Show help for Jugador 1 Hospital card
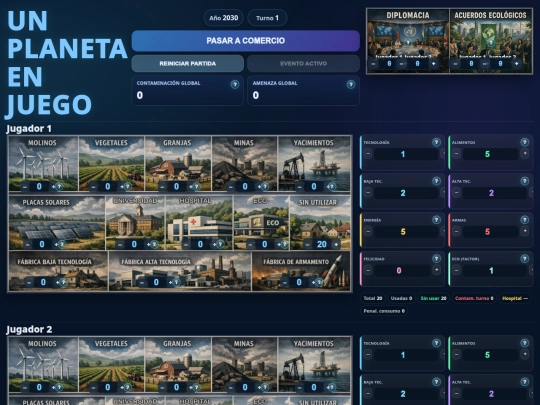Screen dimensions: 540x405 tap(220, 245)
